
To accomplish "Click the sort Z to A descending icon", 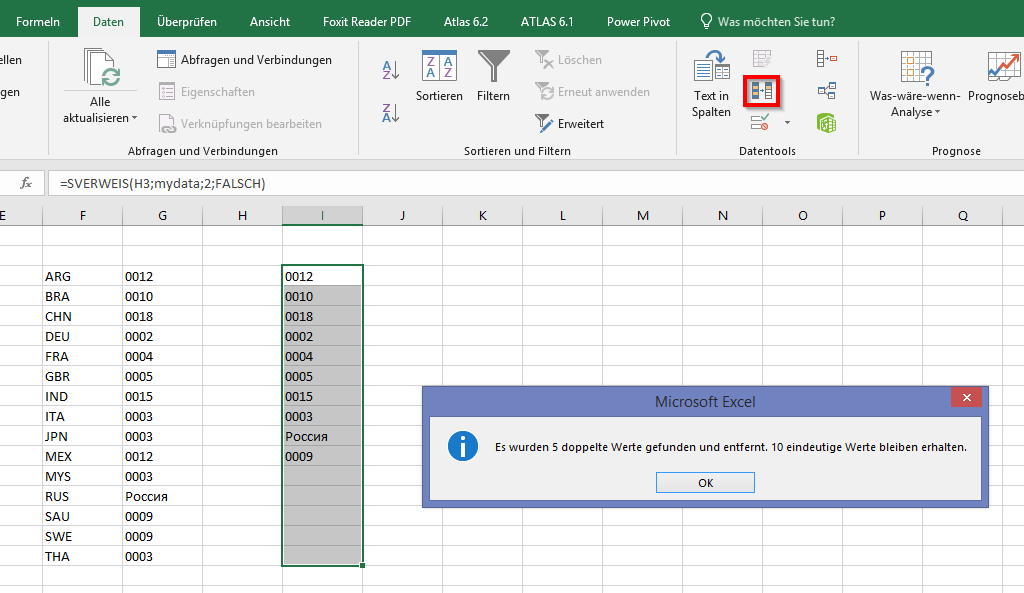I will (x=391, y=112).
